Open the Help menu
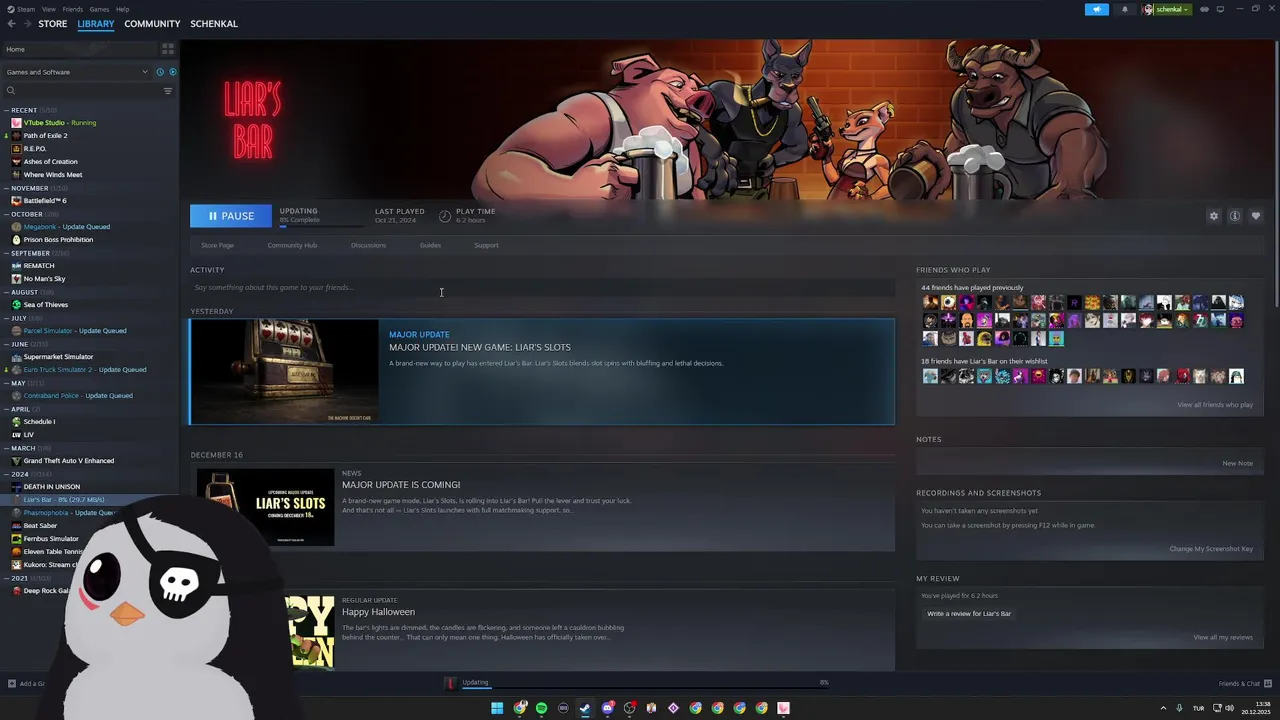This screenshot has width=1280, height=720. (122, 9)
